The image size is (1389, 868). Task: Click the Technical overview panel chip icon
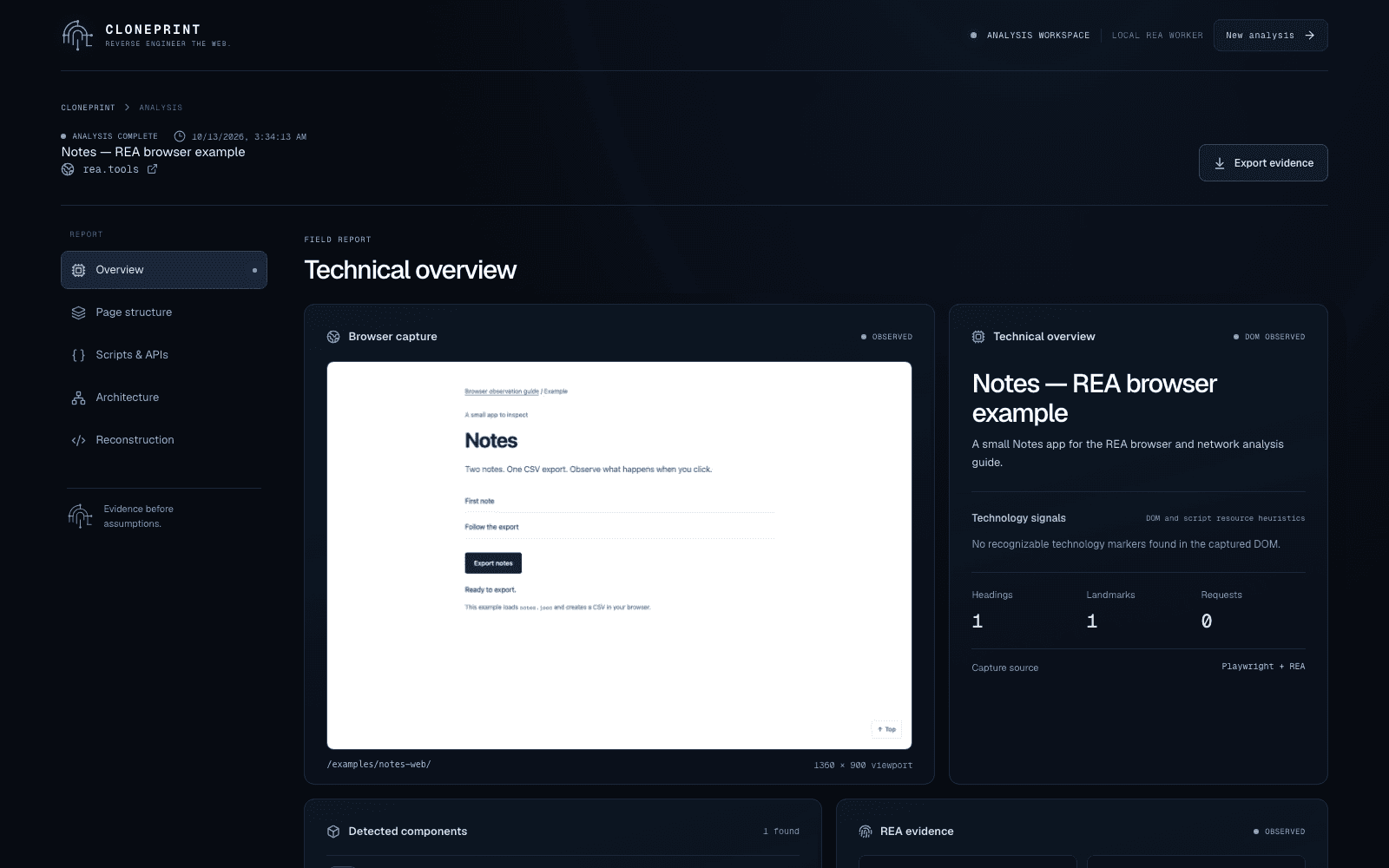coord(978,337)
